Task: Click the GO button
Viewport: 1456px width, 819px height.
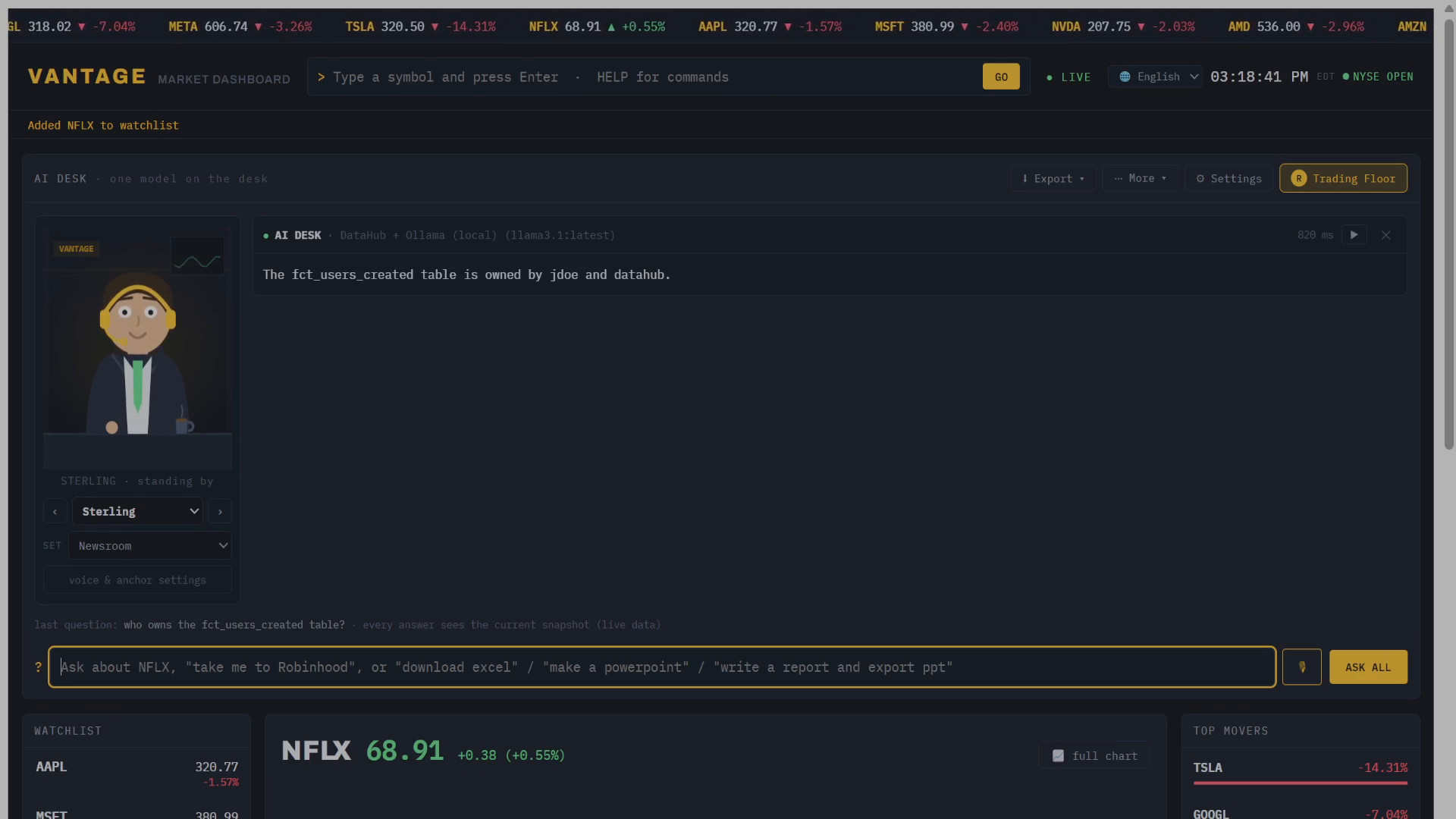Action: pos(1001,77)
